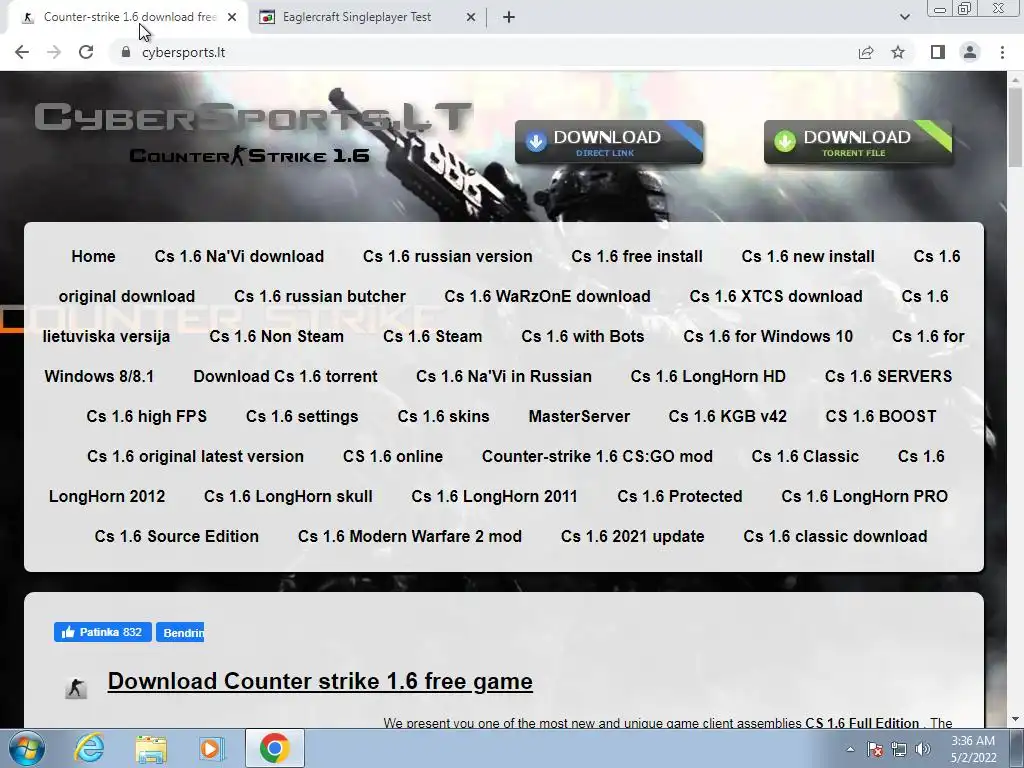This screenshot has height=768, width=1024.
Task: Open Cs 1.6 2021 update
Action: tap(632, 536)
